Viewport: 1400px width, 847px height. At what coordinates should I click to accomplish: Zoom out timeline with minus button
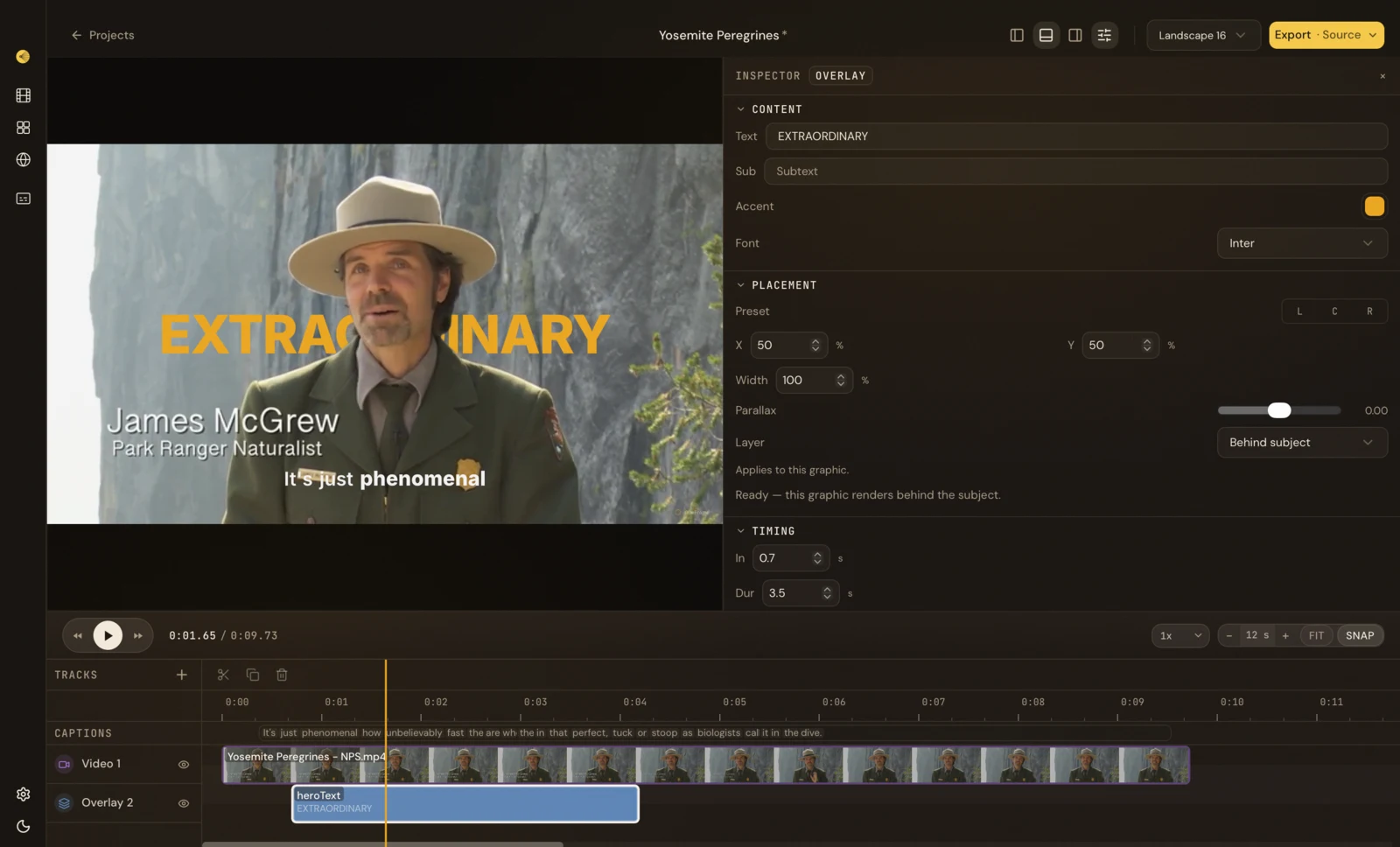[x=1229, y=635]
